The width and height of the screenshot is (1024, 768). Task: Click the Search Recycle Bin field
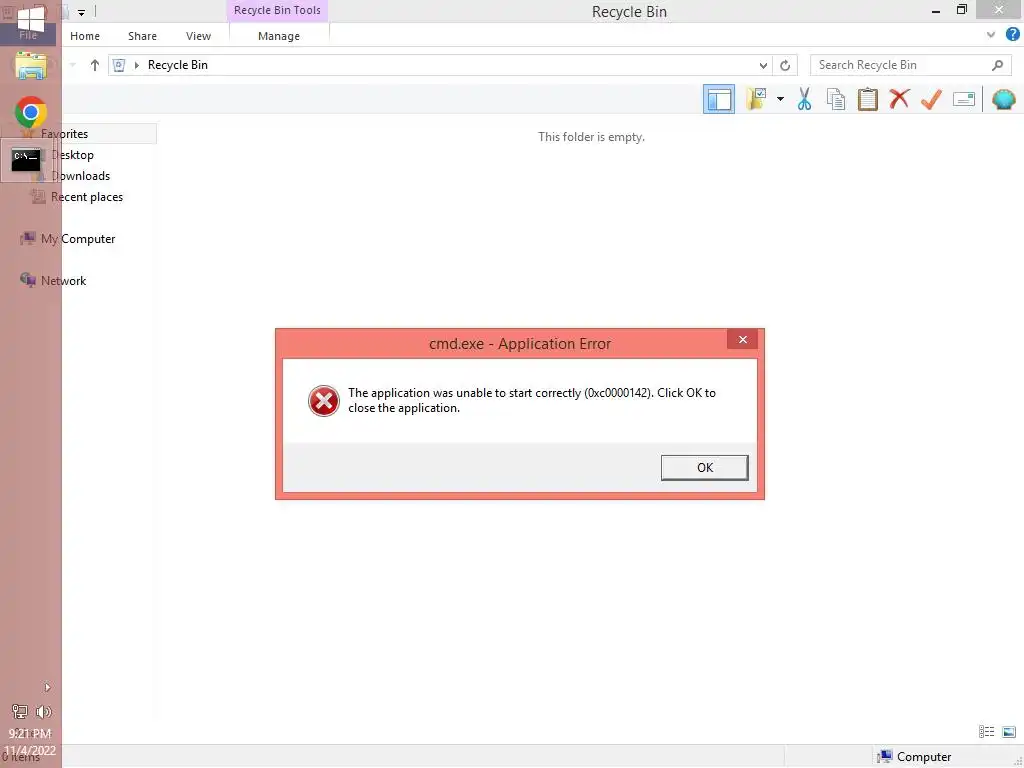[912, 65]
